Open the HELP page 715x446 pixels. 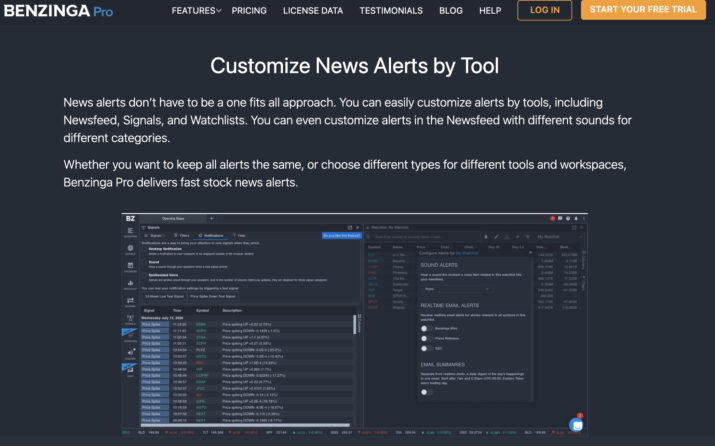(x=490, y=10)
